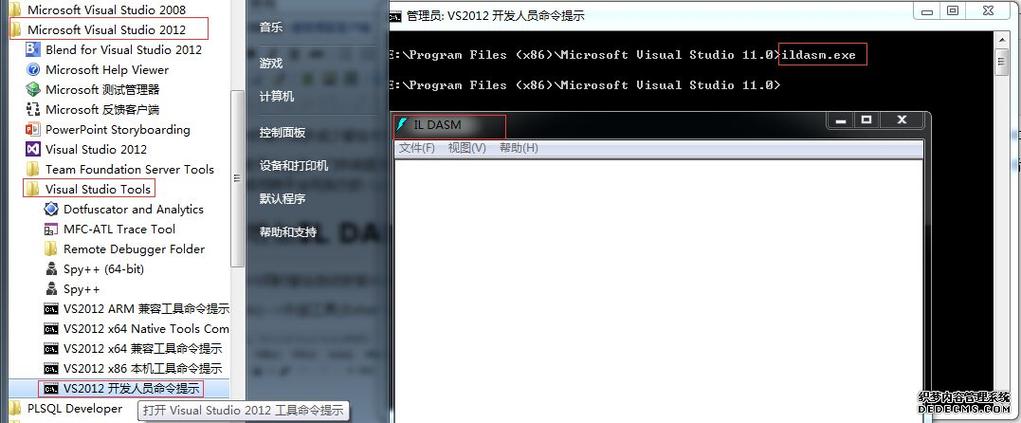Open 设备和打印机 from Start menu
The width and height of the screenshot is (1021, 423).
coord(294,165)
